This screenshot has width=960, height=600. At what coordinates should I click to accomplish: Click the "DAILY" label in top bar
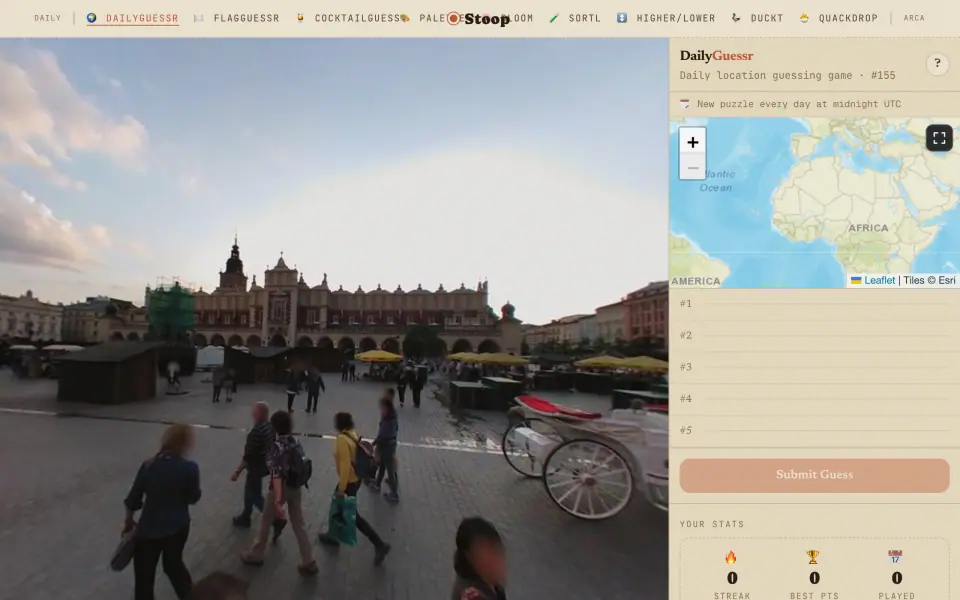pos(48,18)
